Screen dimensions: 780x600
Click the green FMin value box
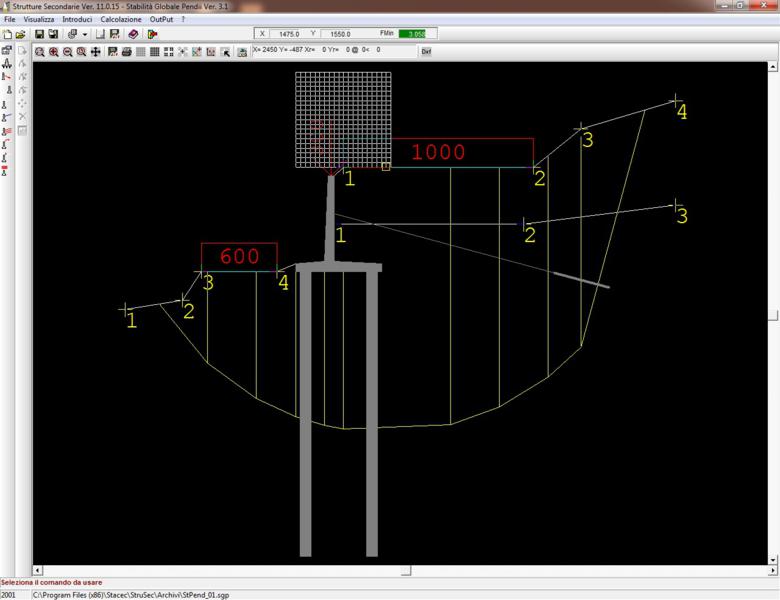pos(412,34)
